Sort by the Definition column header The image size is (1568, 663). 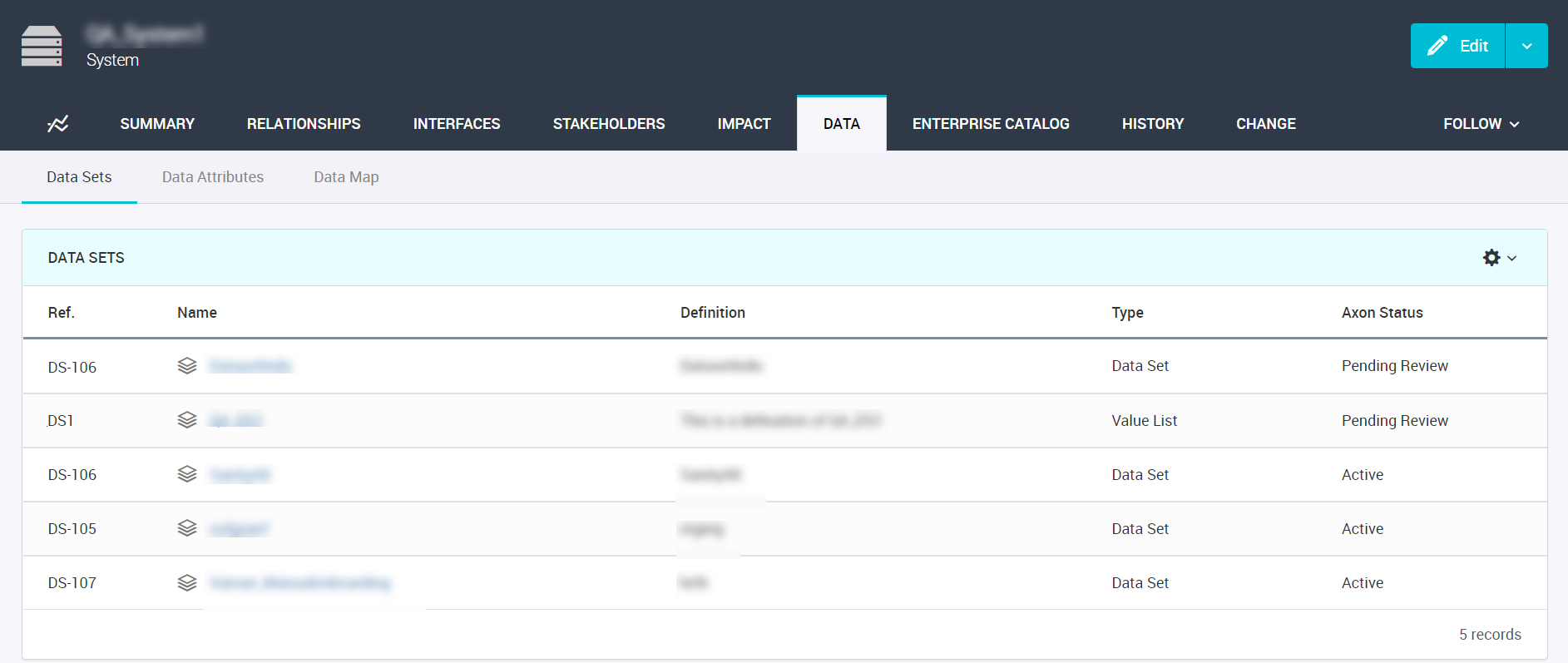pos(713,313)
